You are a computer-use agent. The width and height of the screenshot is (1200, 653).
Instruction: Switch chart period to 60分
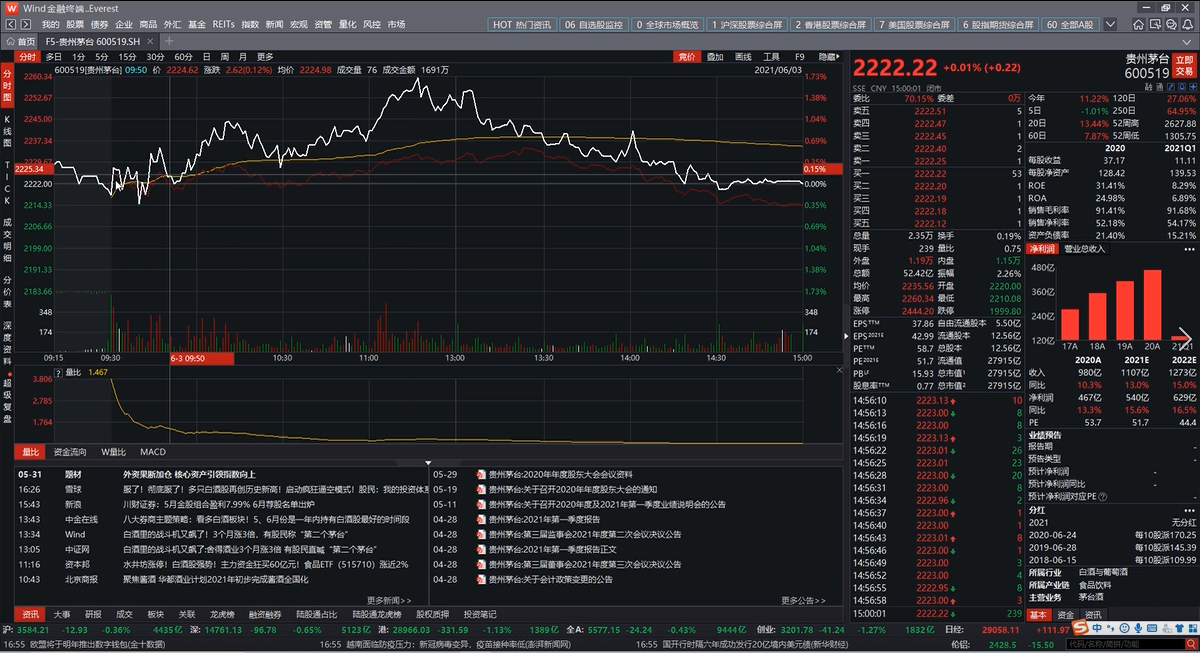(x=183, y=57)
